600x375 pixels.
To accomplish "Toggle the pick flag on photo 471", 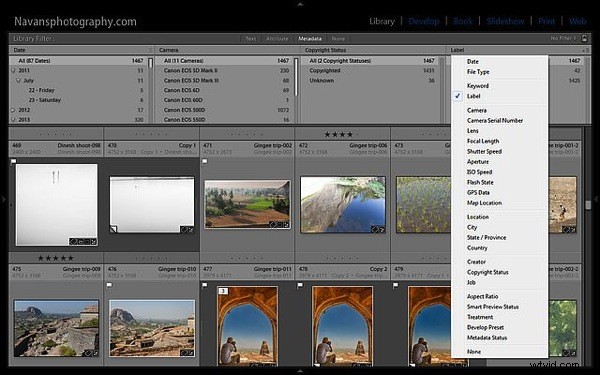I will click(205, 162).
